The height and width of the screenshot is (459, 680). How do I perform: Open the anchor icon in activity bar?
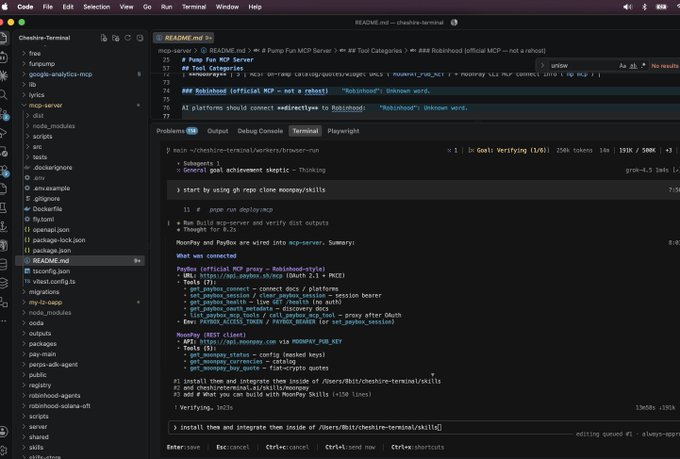pos(3,226)
